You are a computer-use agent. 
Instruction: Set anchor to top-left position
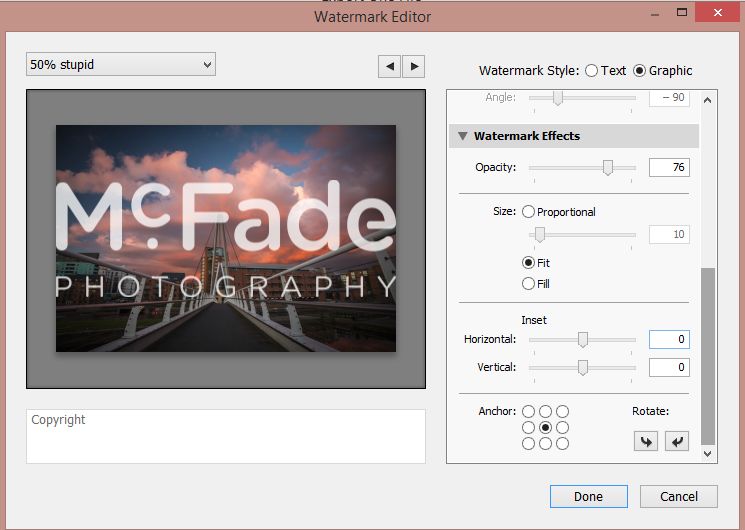(x=528, y=411)
